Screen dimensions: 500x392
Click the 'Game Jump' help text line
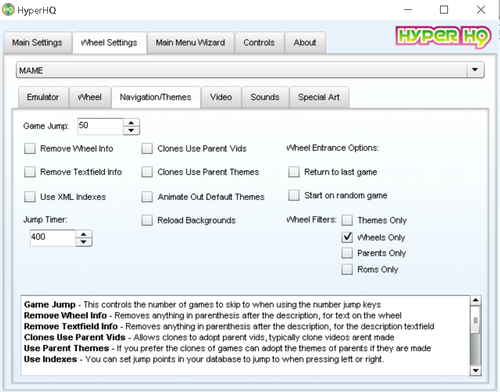pyautogui.click(x=202, y=305)
